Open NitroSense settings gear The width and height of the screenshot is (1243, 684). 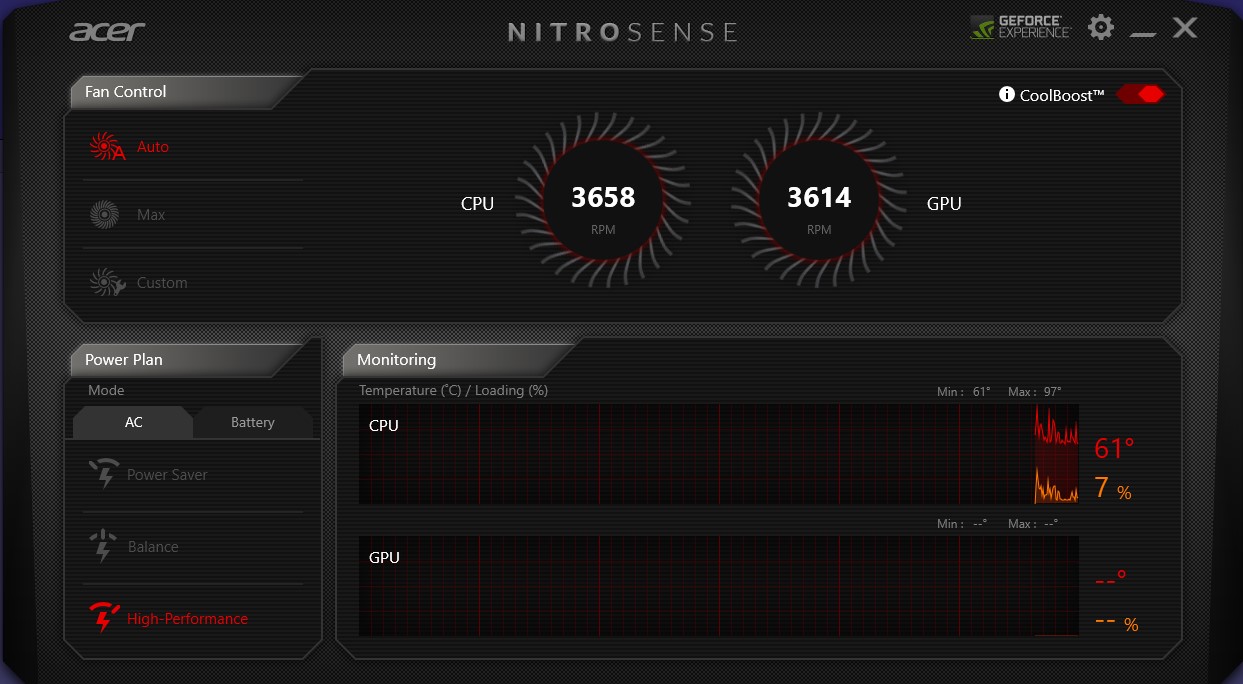pyautogui.click(x=1101, y=27)
